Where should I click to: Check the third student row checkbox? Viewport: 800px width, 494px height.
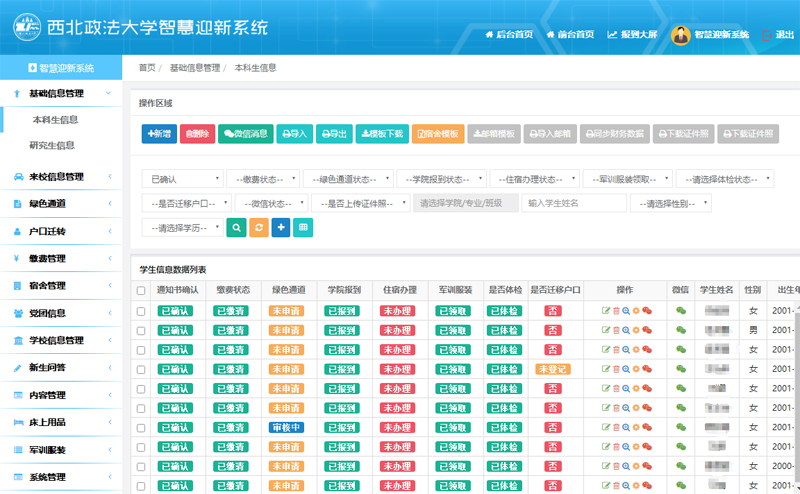coord(141,350)
